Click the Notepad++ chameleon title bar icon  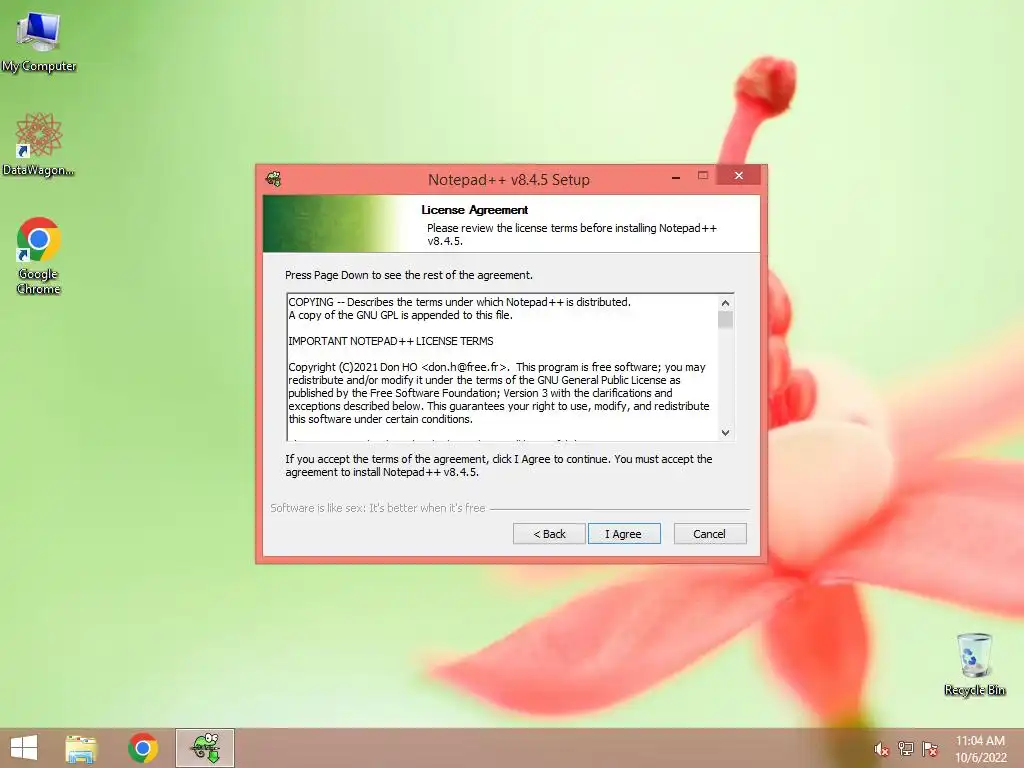274,179
